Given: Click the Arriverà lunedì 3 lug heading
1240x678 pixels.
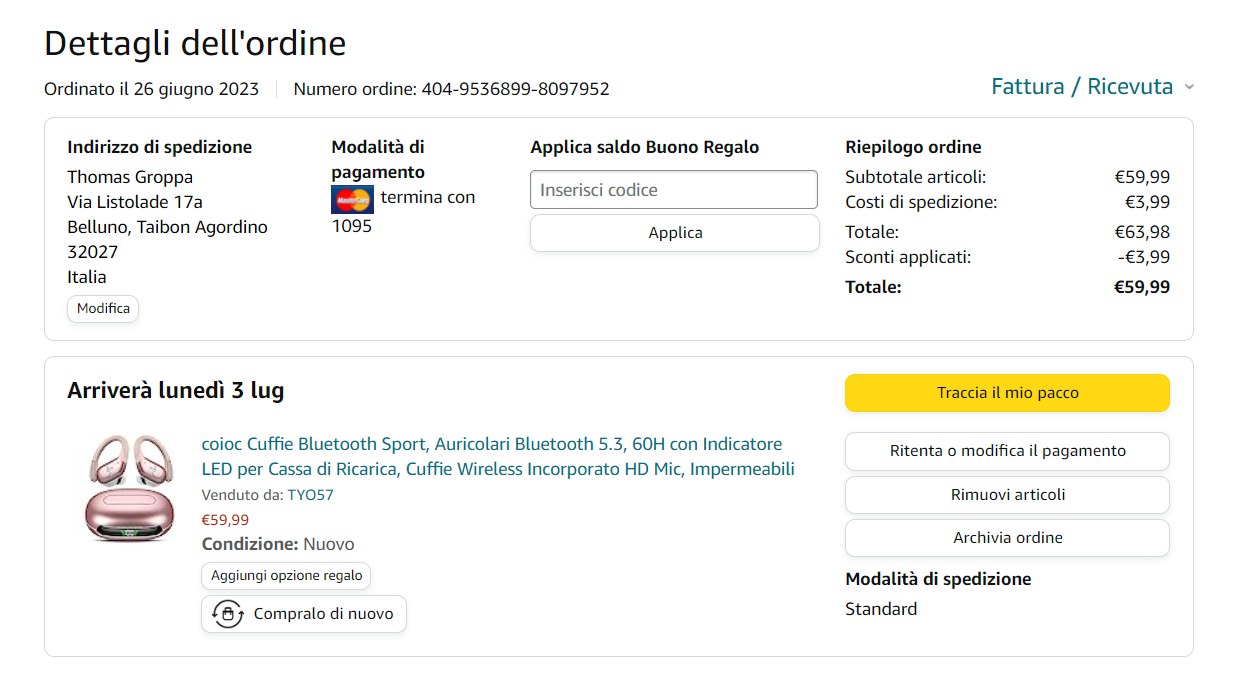Looking at the screenshot, I should tap(176, 391).
